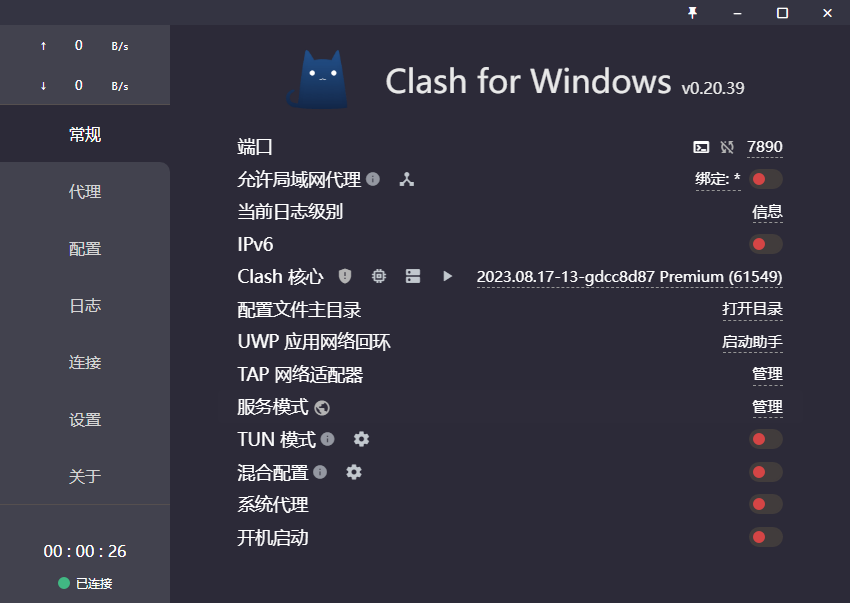Click the shield icon next to Clash 核心

pyautogui.click(x=345, y=277)
